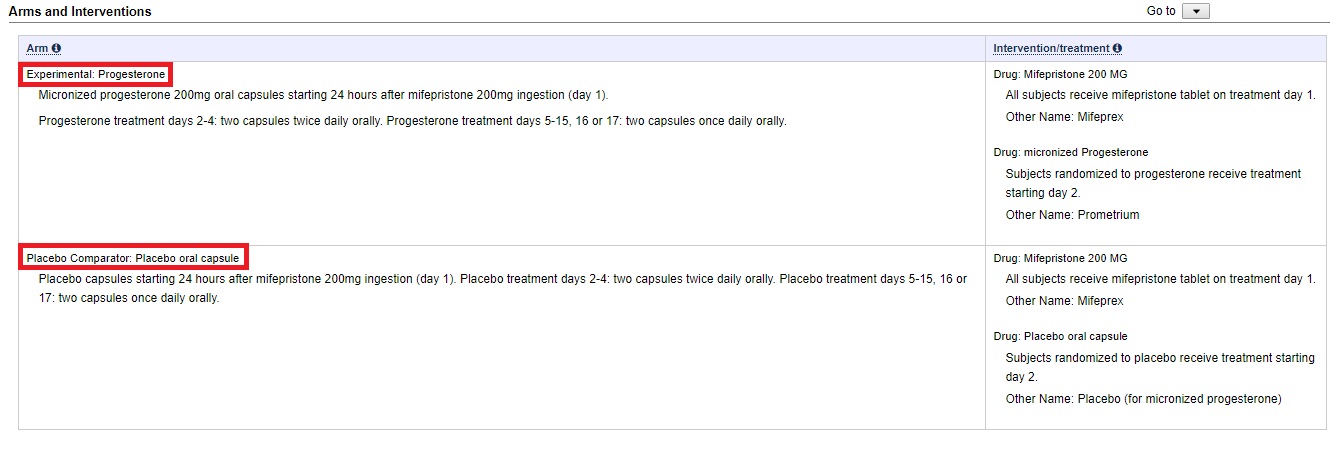Click Drug: Mifepristone 200 MG in Progesterone arm

[1060, 74]
